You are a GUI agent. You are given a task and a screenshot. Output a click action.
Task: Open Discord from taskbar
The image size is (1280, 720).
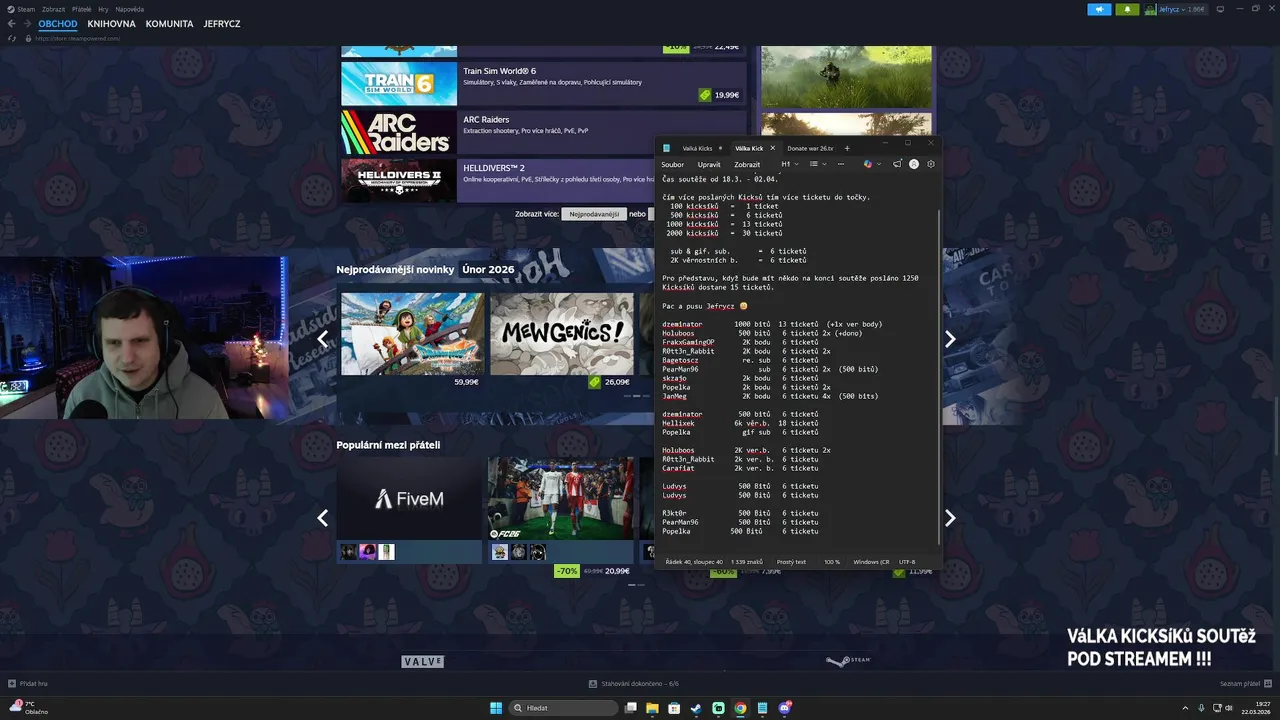(x=785, y=708)
